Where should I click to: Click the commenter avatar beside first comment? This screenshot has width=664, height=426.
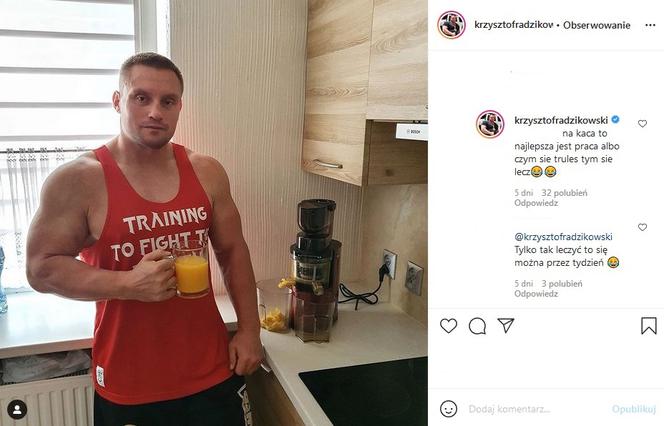pyautogui.click(x=490, y=124)
